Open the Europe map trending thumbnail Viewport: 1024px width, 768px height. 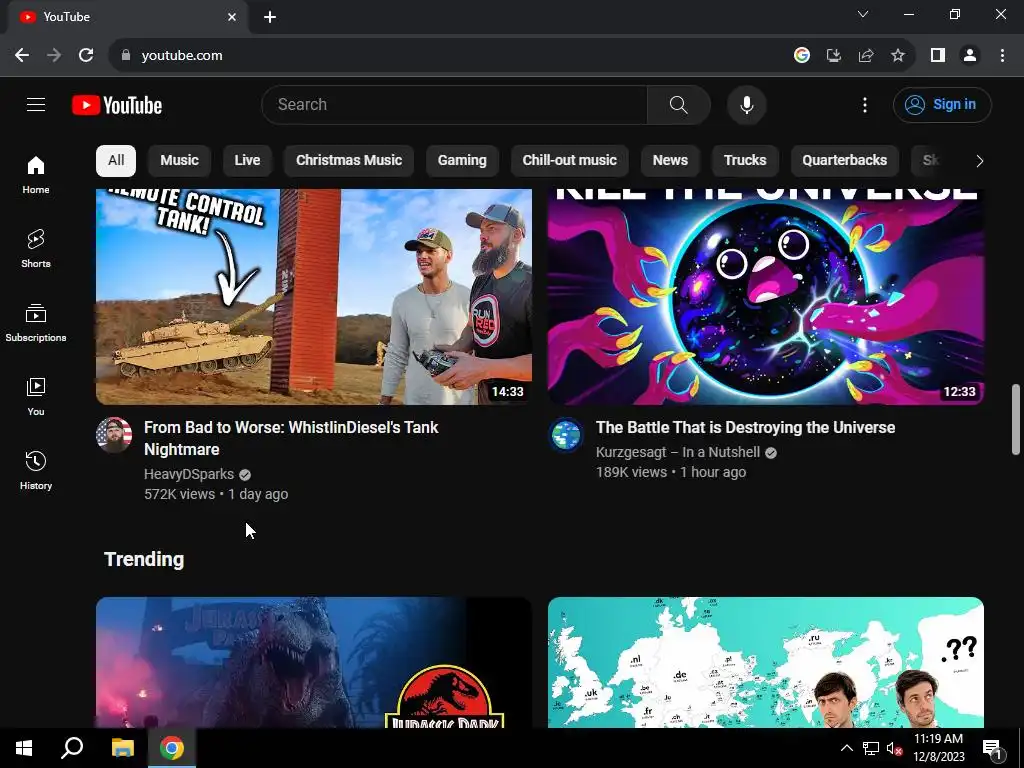[x=765, y=662]
